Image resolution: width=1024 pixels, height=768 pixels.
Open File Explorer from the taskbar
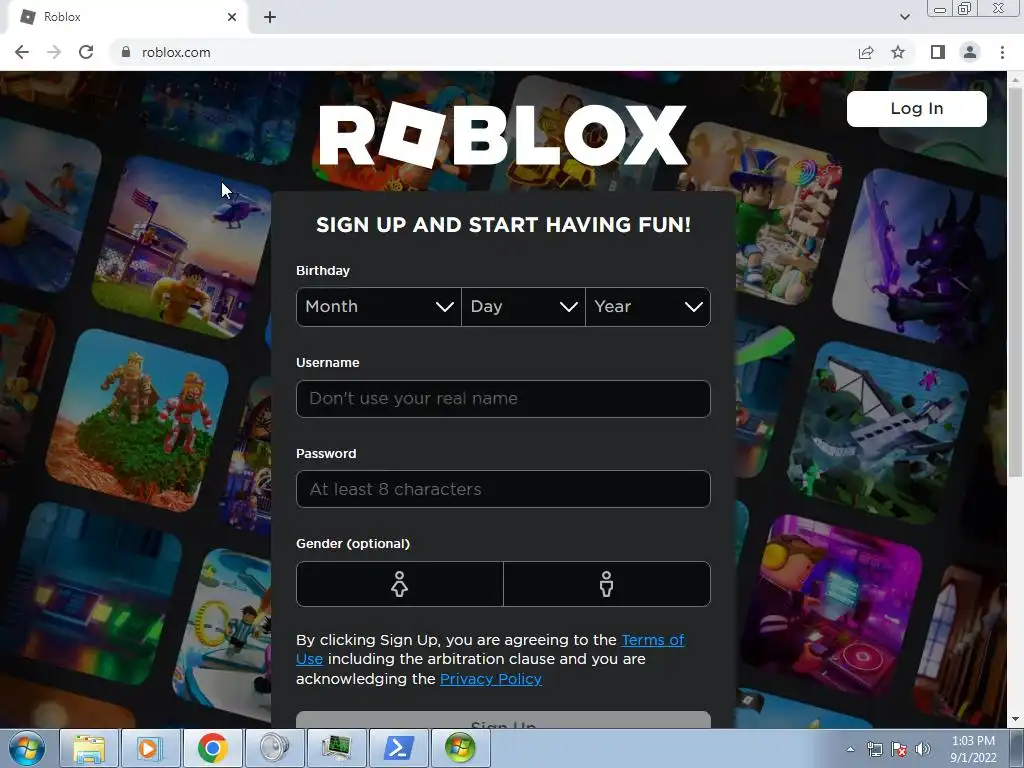tap(89, 748)
